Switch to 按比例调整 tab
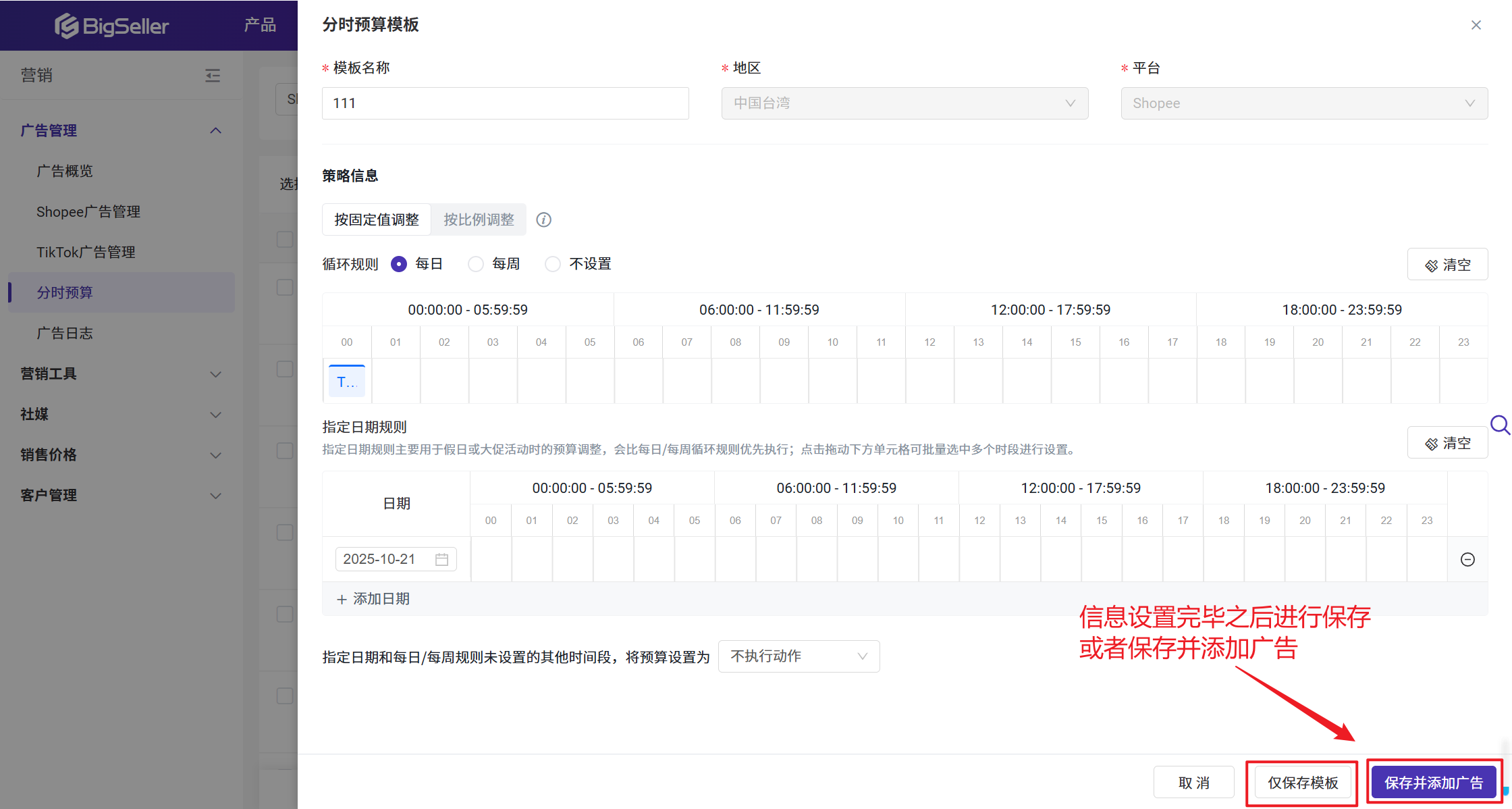 [479, 219]
